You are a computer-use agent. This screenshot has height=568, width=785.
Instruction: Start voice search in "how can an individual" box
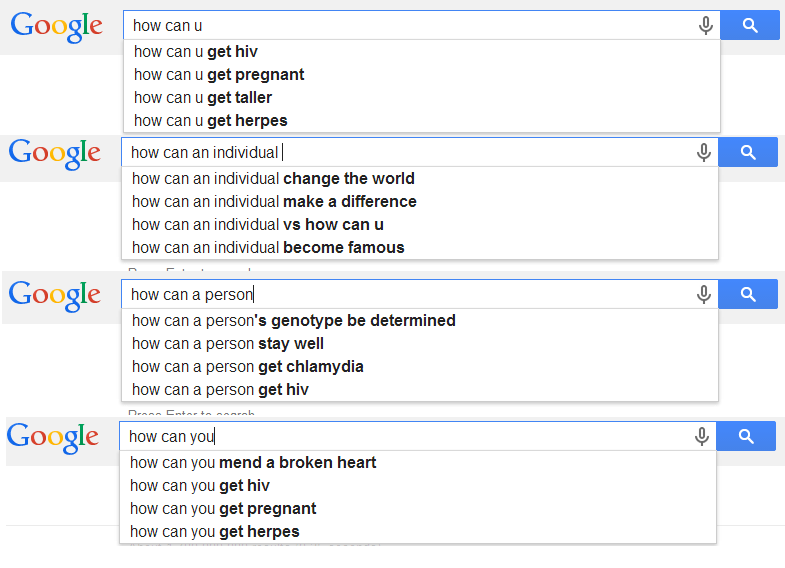(704, 152)
